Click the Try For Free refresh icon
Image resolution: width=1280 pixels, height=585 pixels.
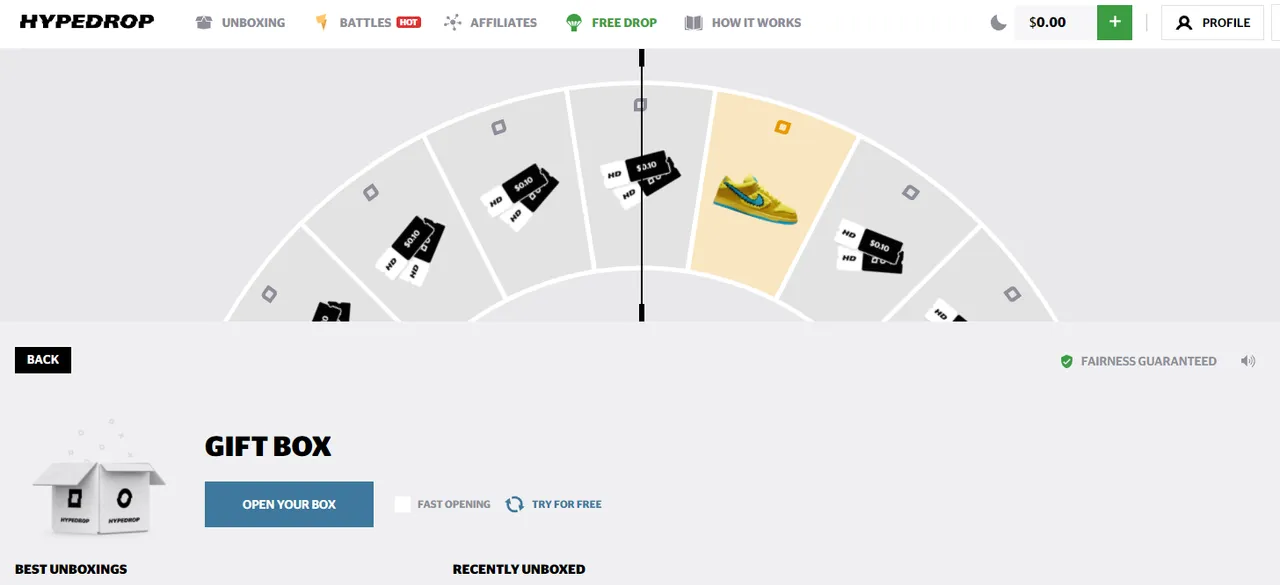coord(515,504)
